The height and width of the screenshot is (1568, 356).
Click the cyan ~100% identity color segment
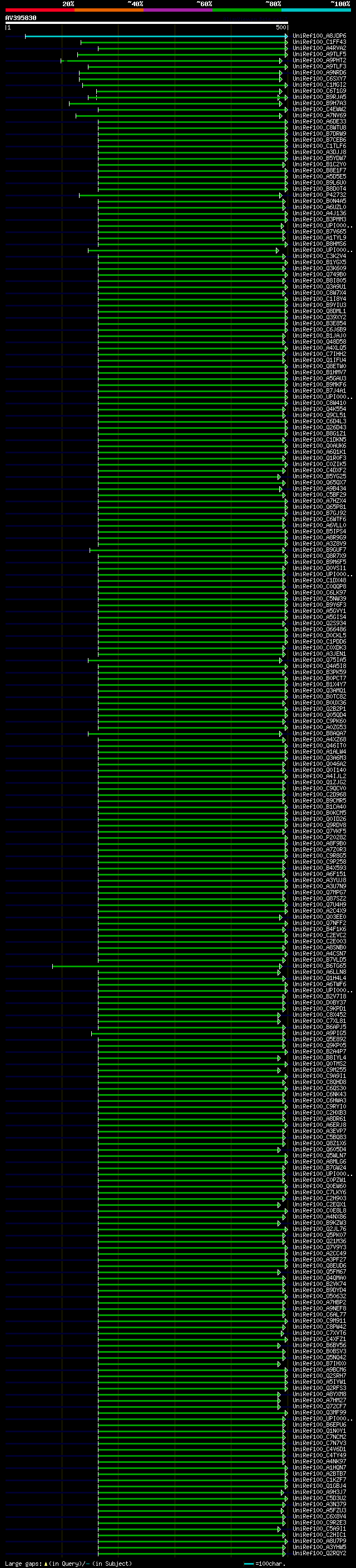(316, 10)
